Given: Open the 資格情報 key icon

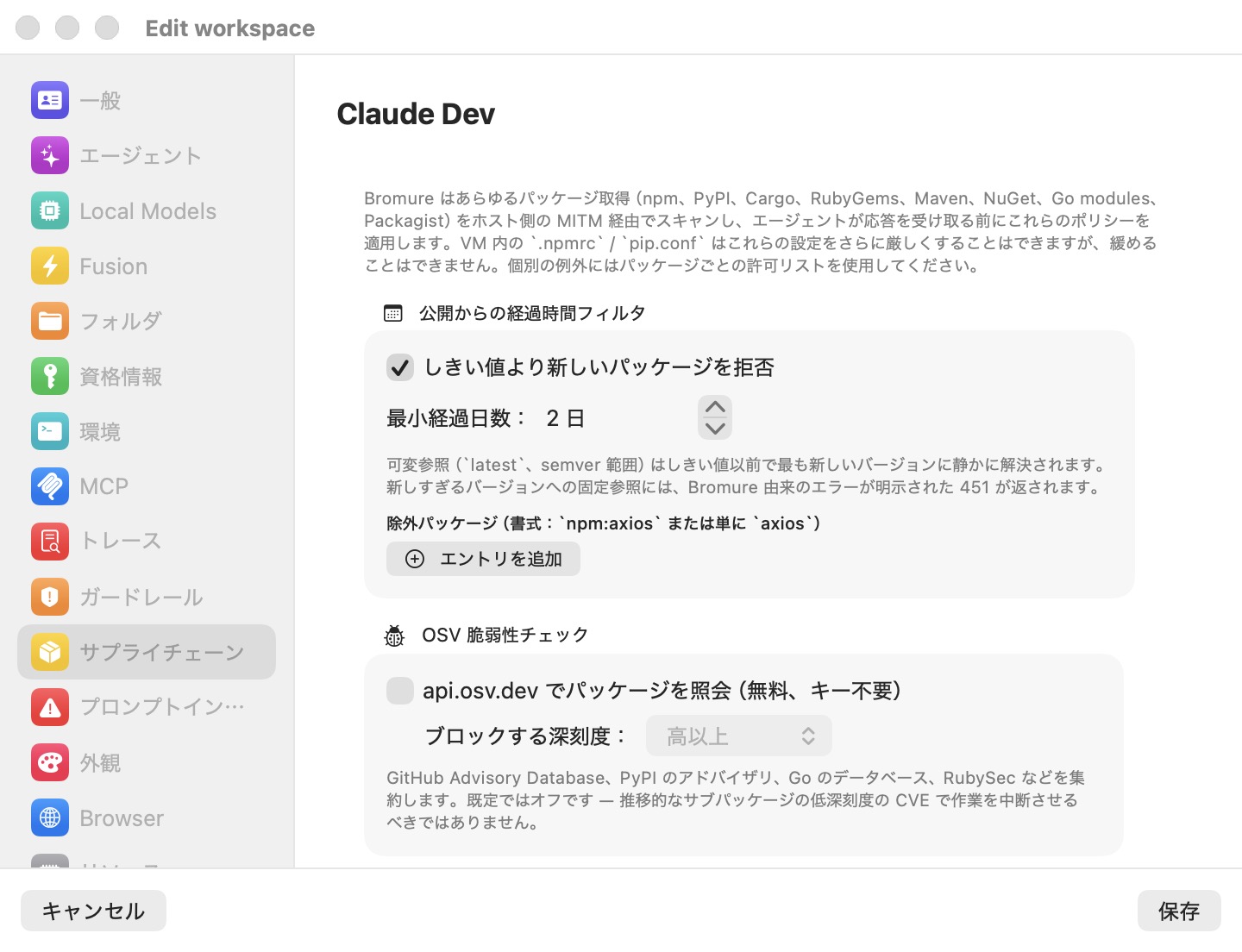Looking at the screenshot, I should (50, 376).
